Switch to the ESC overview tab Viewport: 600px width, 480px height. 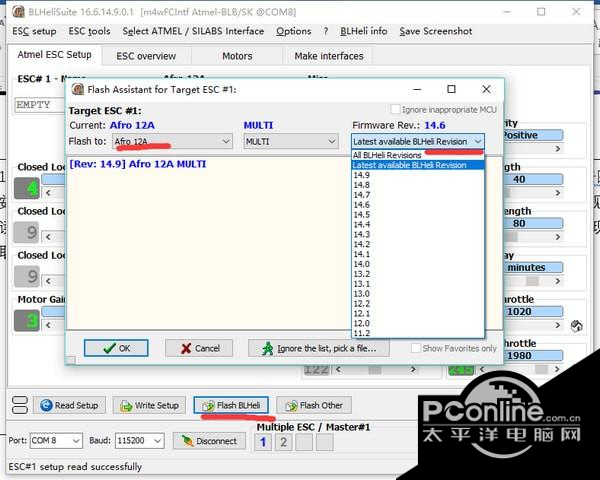(146, 56)
